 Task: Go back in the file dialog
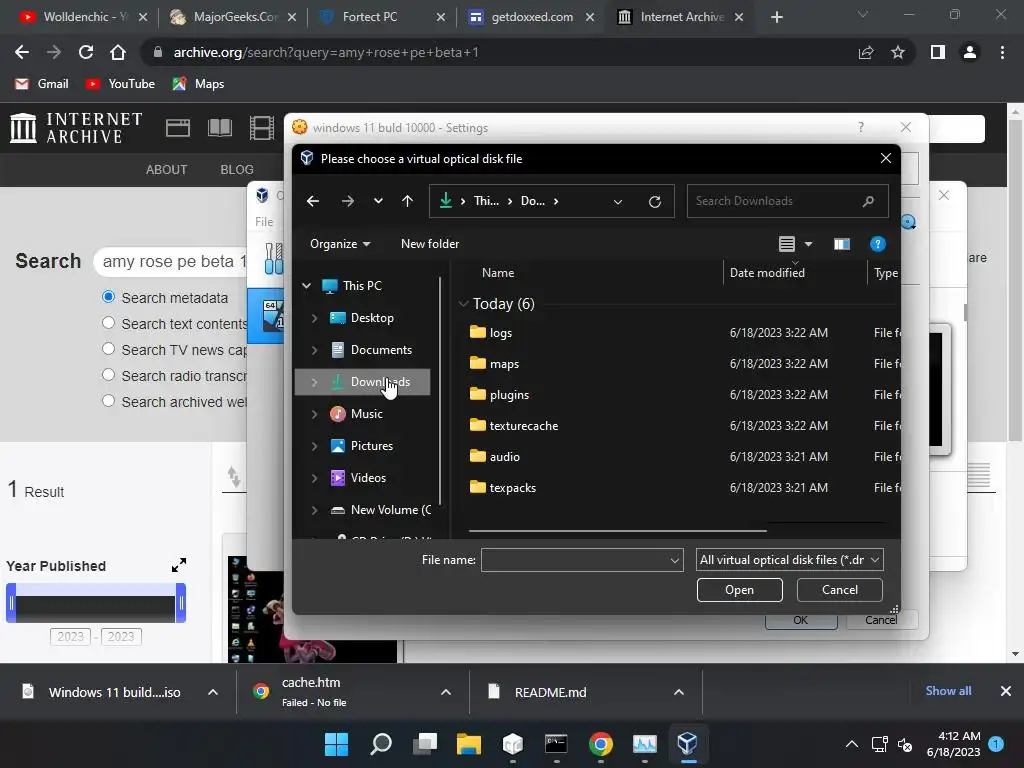pos(313,201)
